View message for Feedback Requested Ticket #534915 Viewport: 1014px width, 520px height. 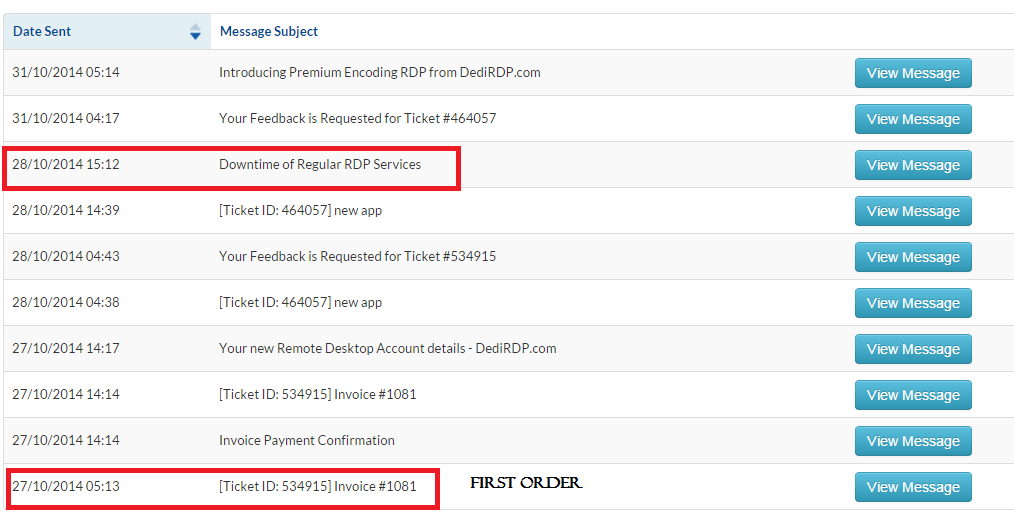[x=912, y=257]
